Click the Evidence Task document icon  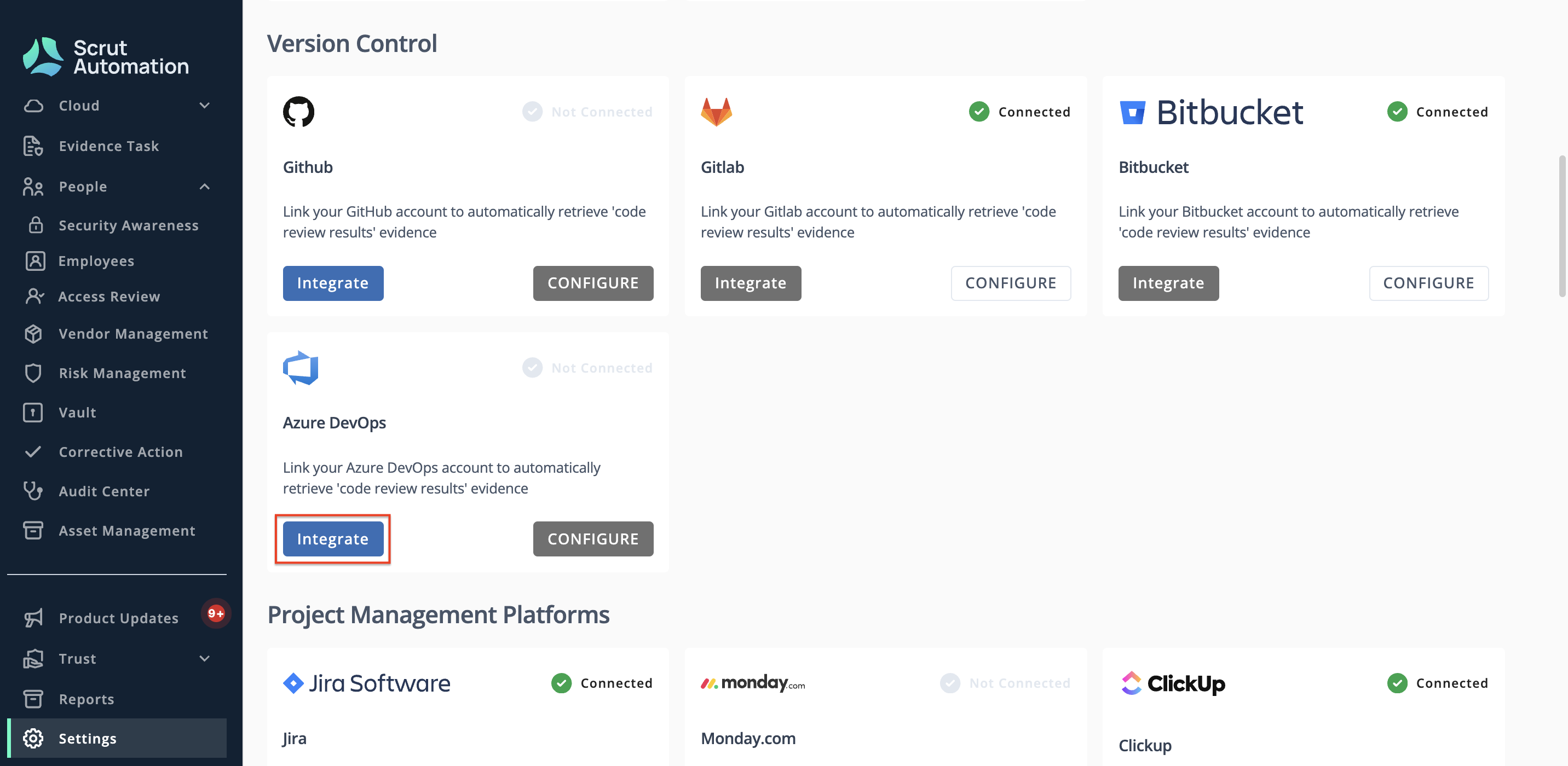[33, 146]
